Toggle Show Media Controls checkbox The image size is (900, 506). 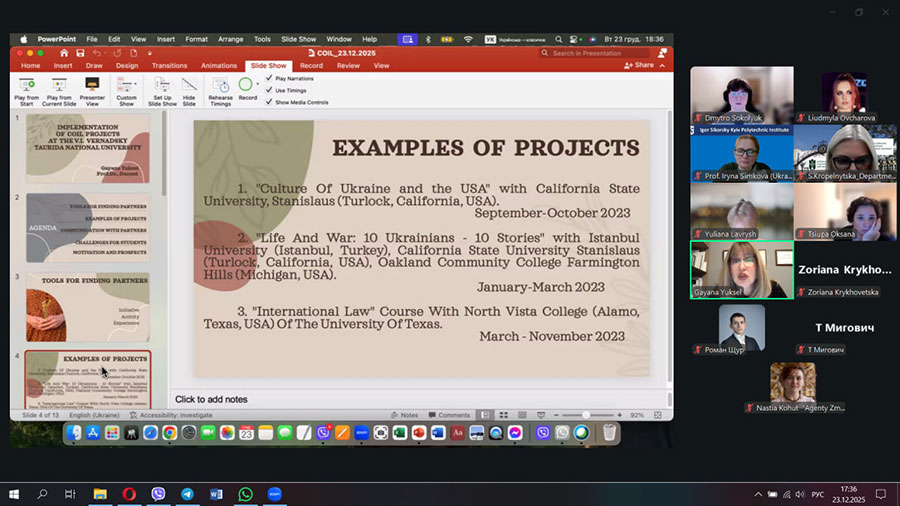269,102
